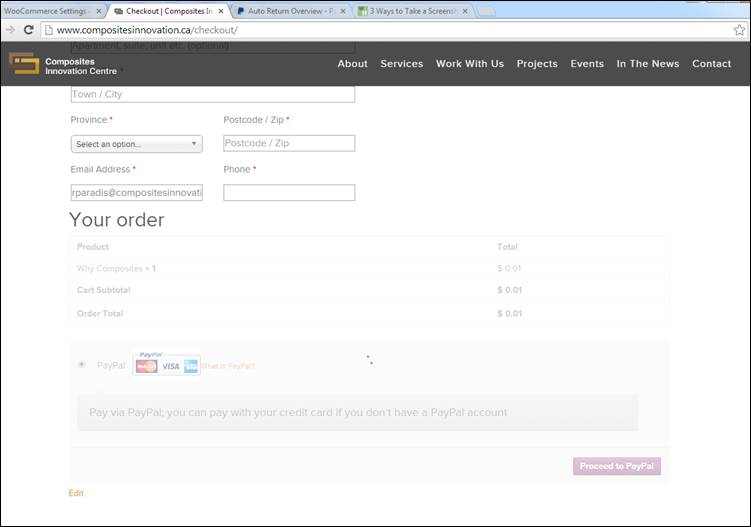Select the PayPal payment radio button
The height and width of the screenshot is (527, 751).
click(x=81, y=365)
